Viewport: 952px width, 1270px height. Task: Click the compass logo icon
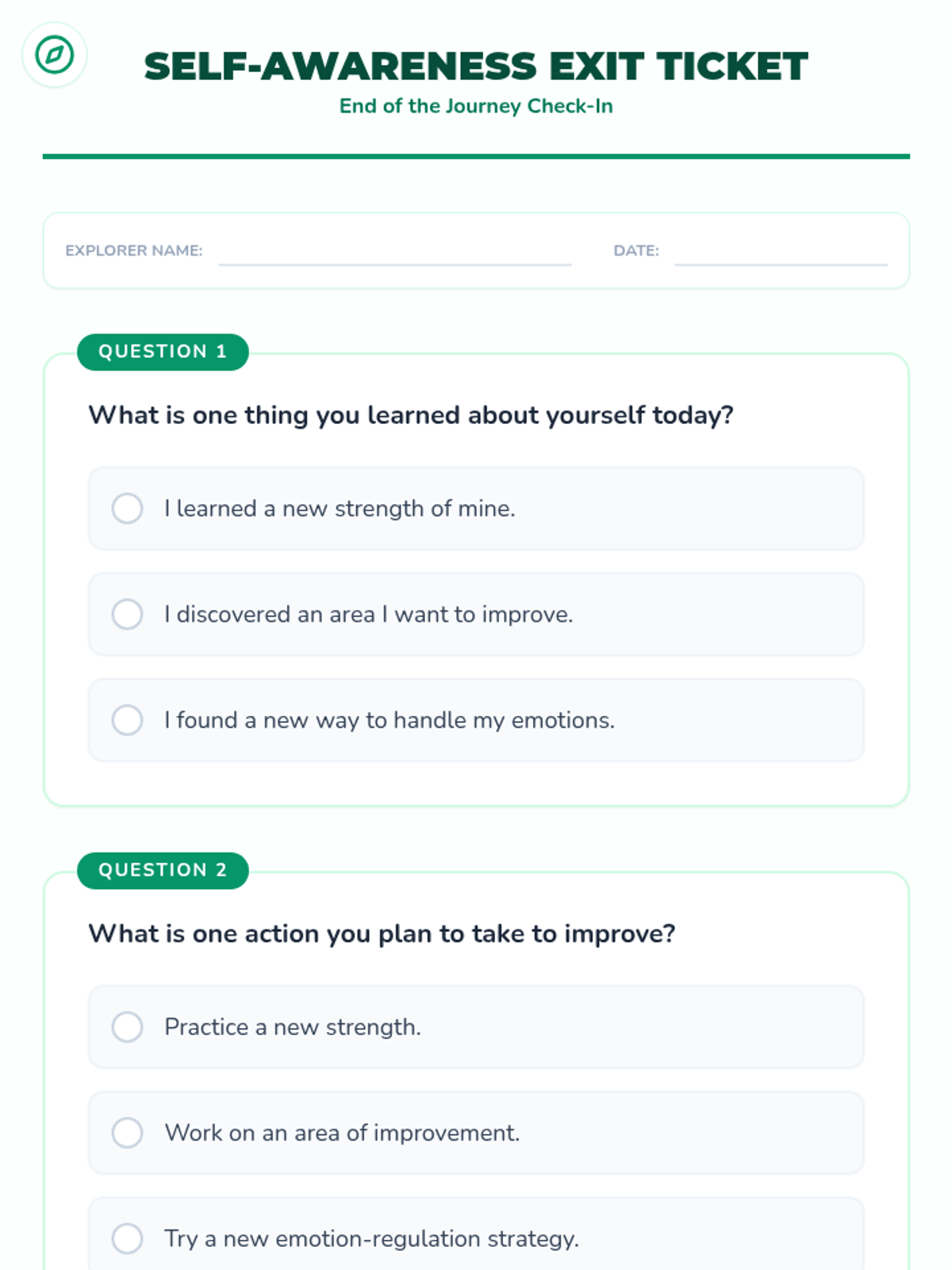tap(54, 55)
